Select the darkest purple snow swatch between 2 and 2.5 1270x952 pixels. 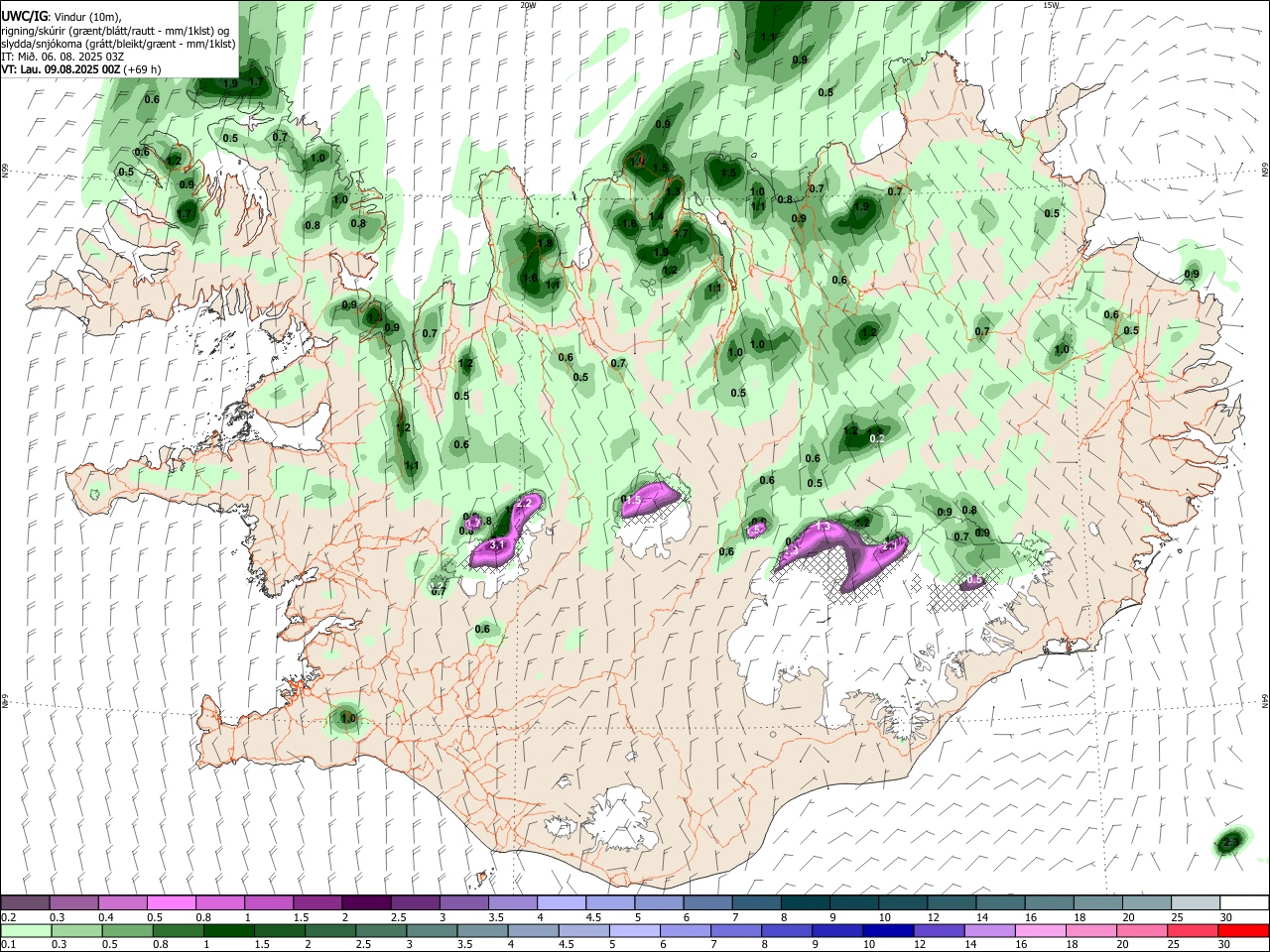click(x=367, y=903)
